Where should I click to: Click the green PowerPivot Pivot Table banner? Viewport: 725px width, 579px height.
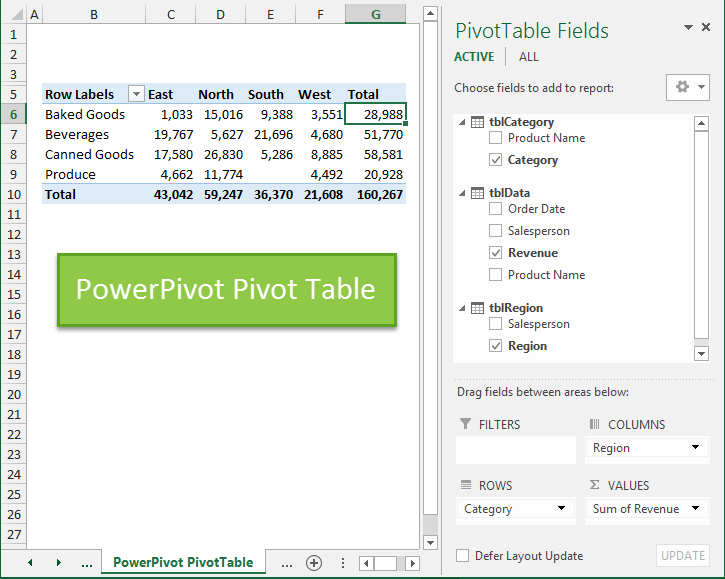point(226,290)
